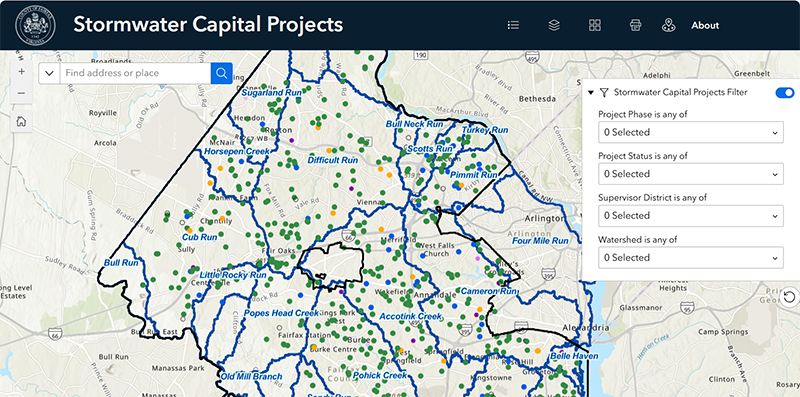Open the Project Status dropdown
Viewport: 800px width, 397px height.
(691, 174)
